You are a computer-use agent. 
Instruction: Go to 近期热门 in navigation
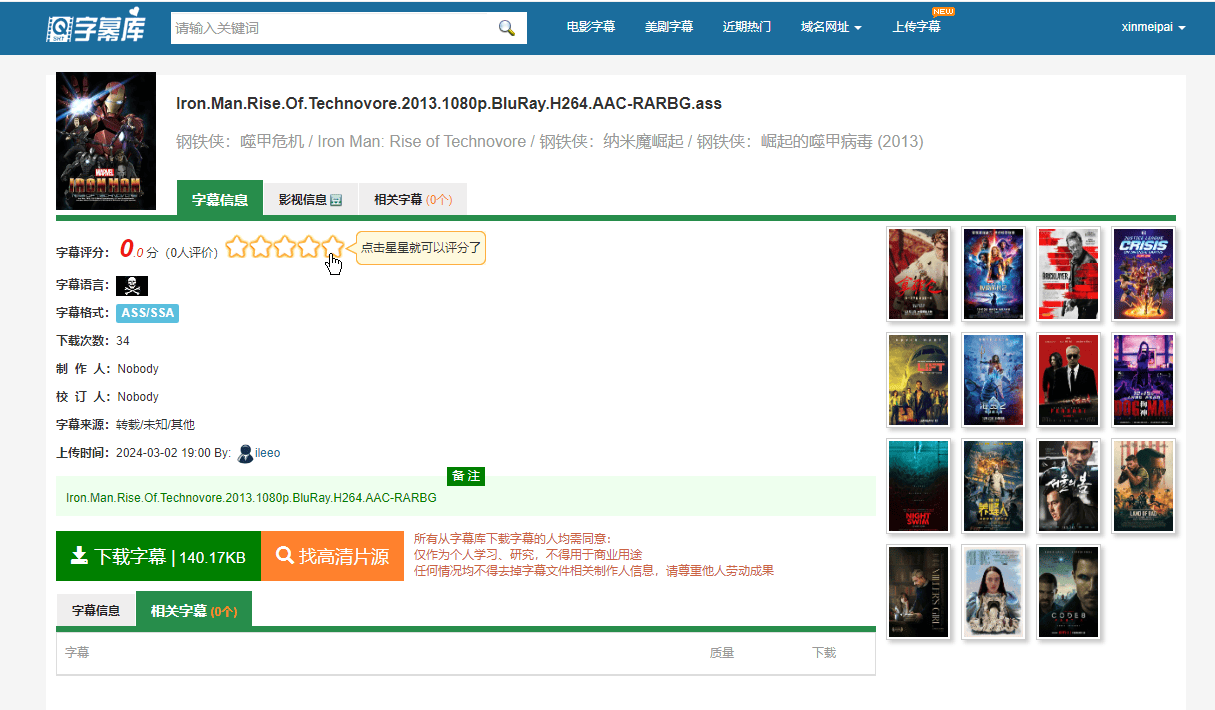(747, 28)
